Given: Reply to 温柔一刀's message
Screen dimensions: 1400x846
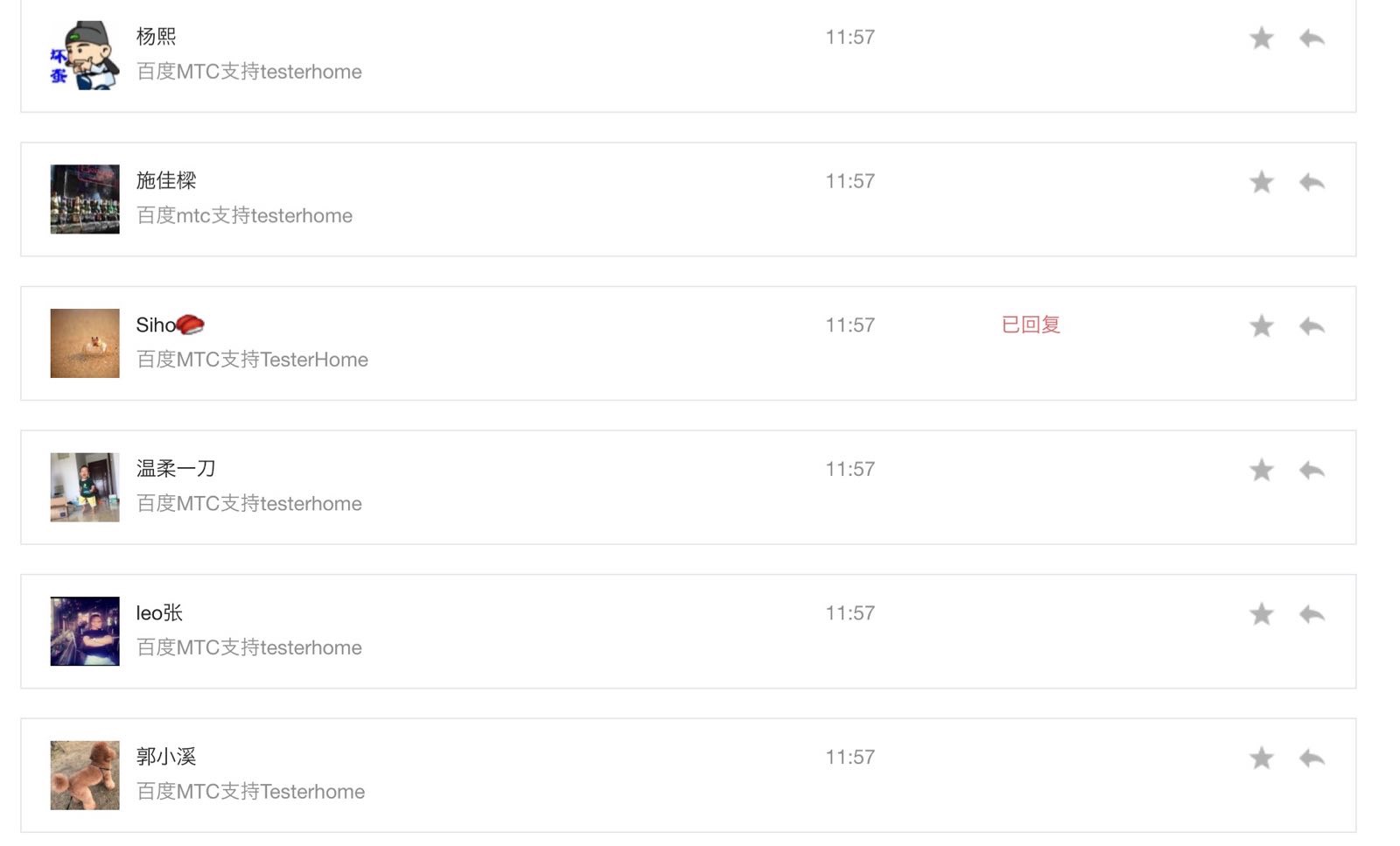Looking at the screenshot, I should click(1312, 470).
